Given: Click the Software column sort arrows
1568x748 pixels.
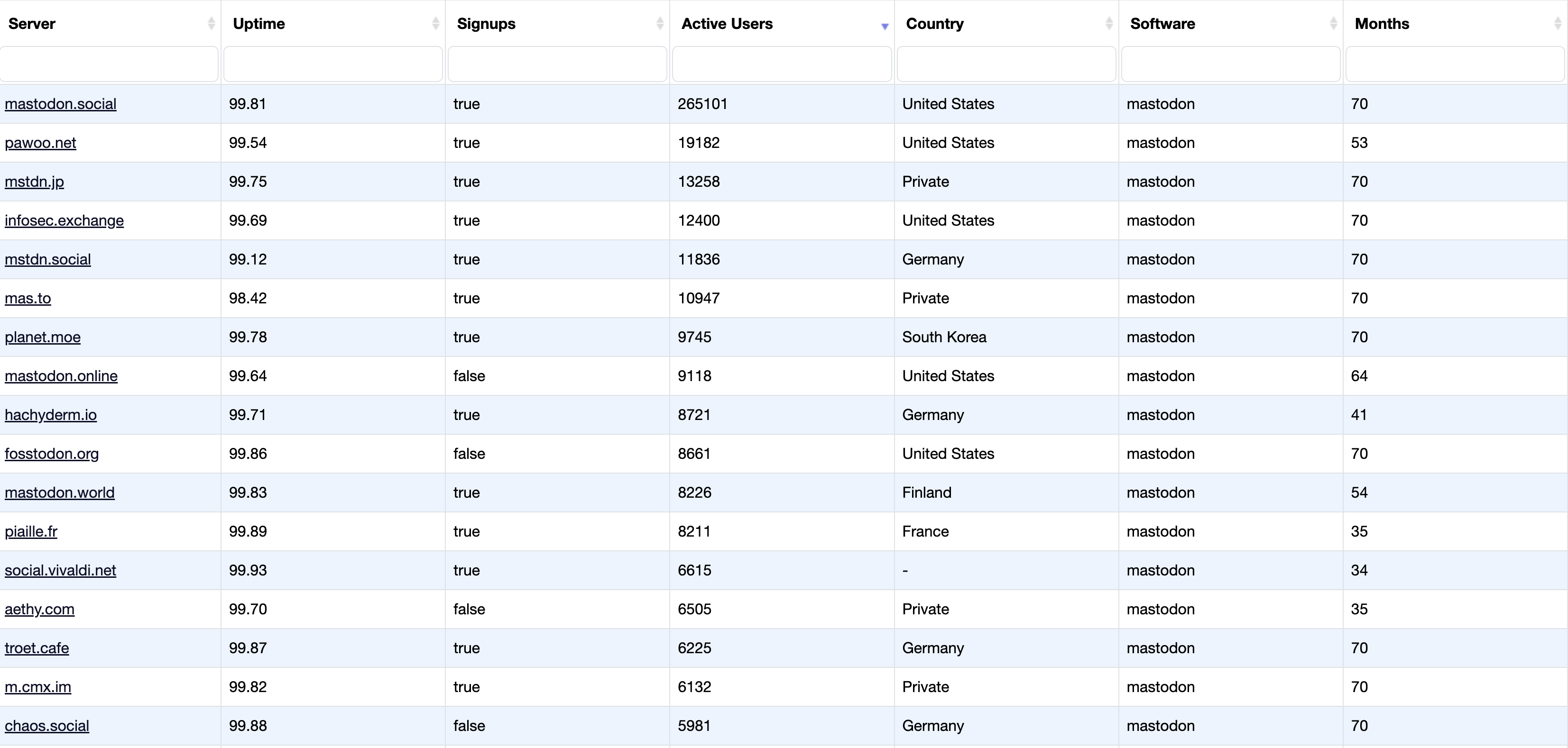Looking at the screenshot, I should 1333,24.
